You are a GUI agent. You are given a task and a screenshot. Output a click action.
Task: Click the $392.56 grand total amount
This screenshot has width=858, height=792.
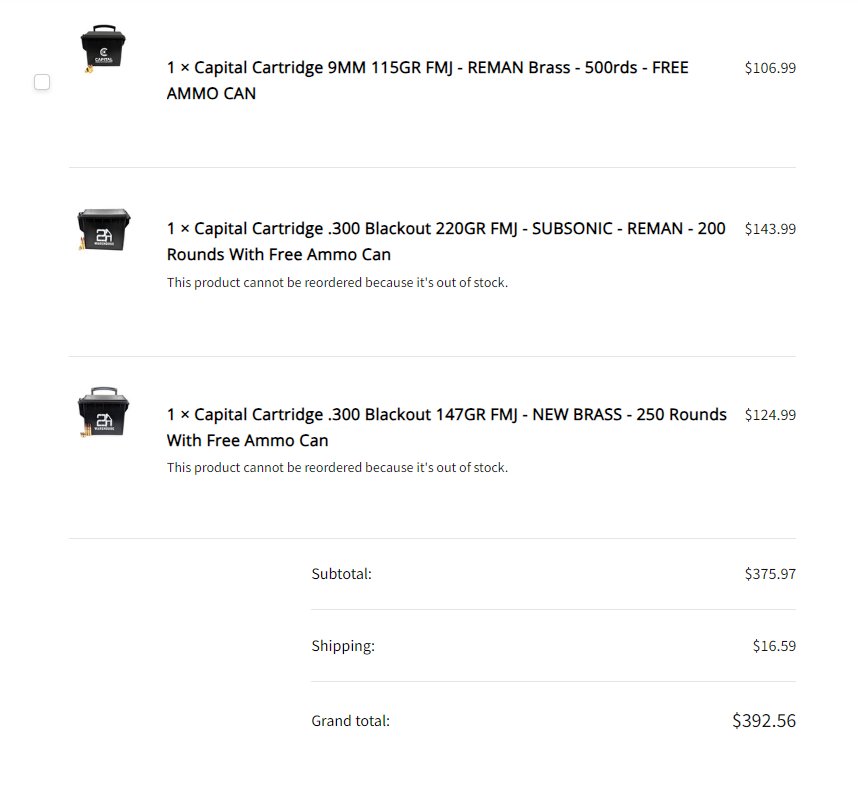coord(764,720)
